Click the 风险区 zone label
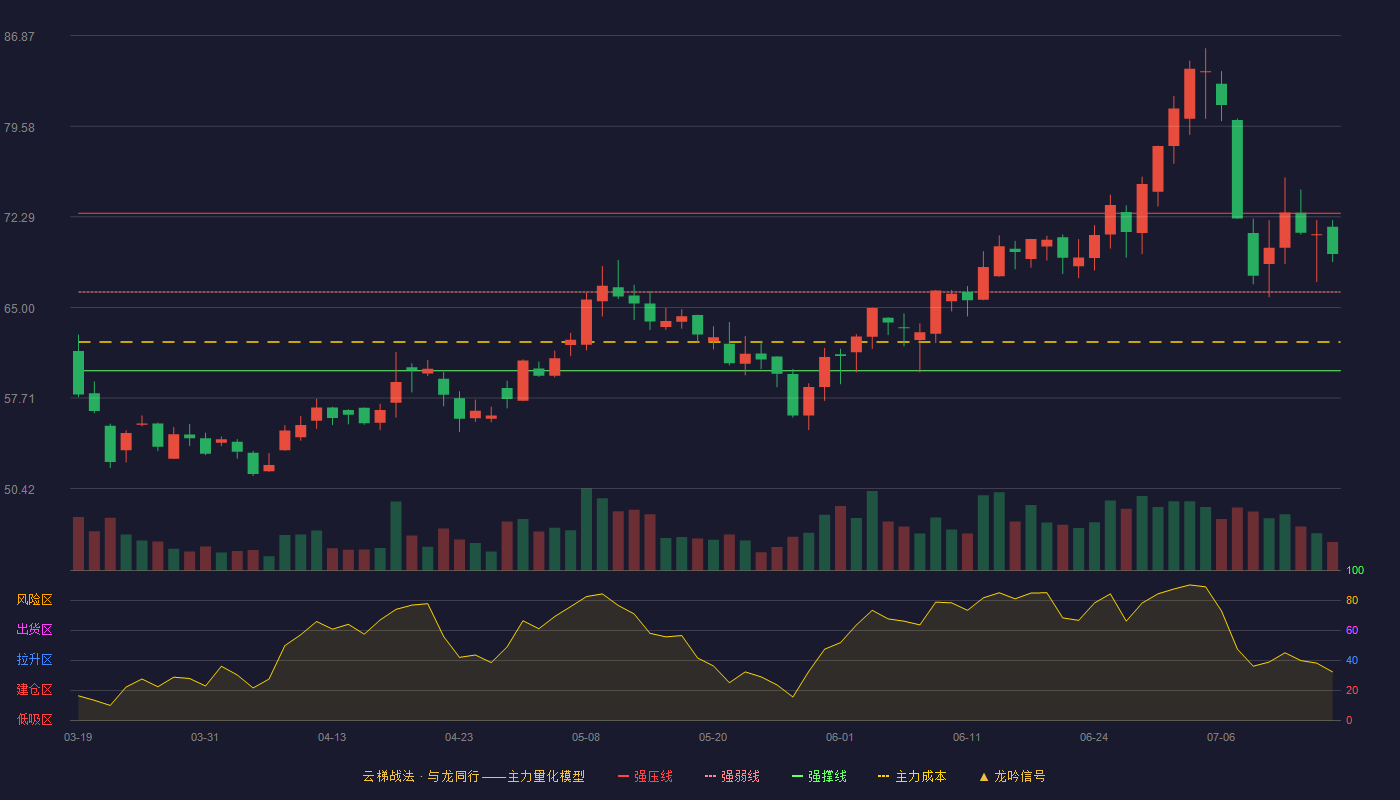1400x800 pixels. pos(34,600)
